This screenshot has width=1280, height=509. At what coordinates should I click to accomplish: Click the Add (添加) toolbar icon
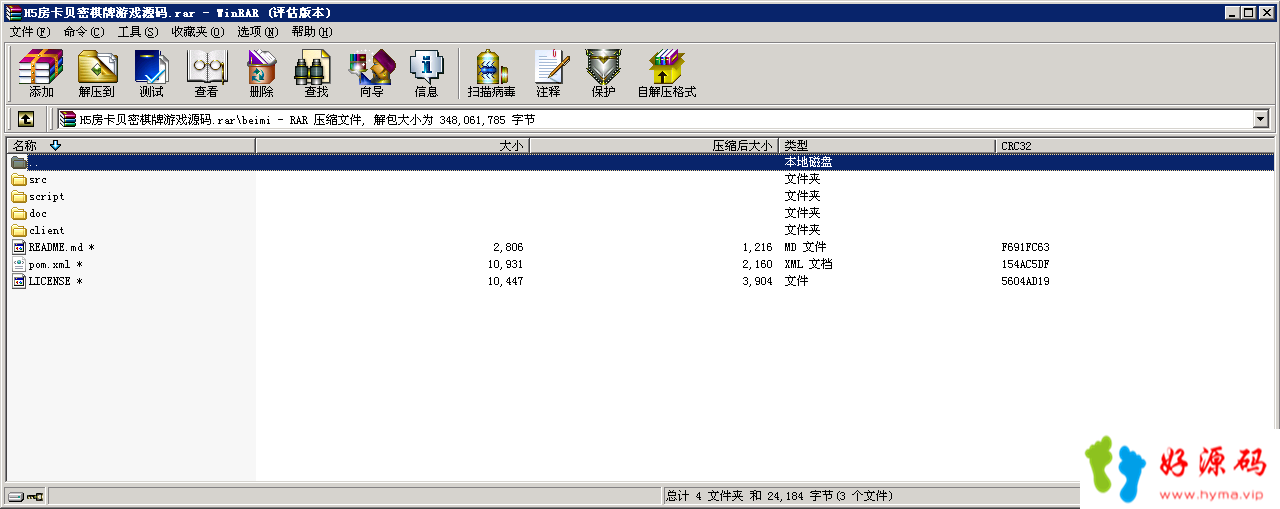pyautogui.click(x=41, y=74)
